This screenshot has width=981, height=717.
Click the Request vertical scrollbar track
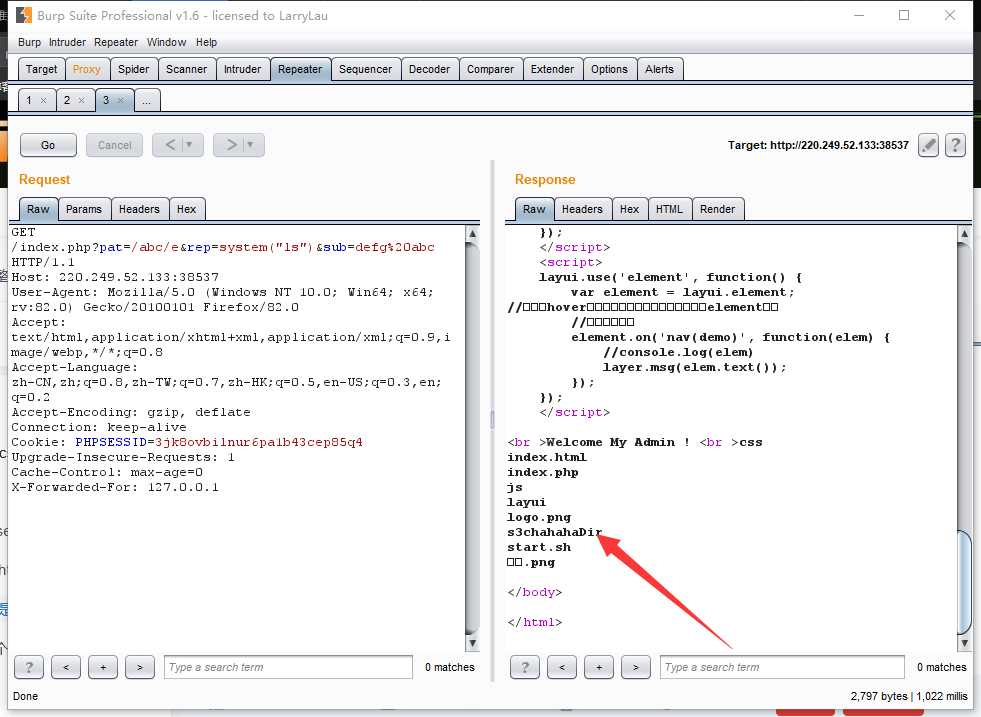point(472,438)
